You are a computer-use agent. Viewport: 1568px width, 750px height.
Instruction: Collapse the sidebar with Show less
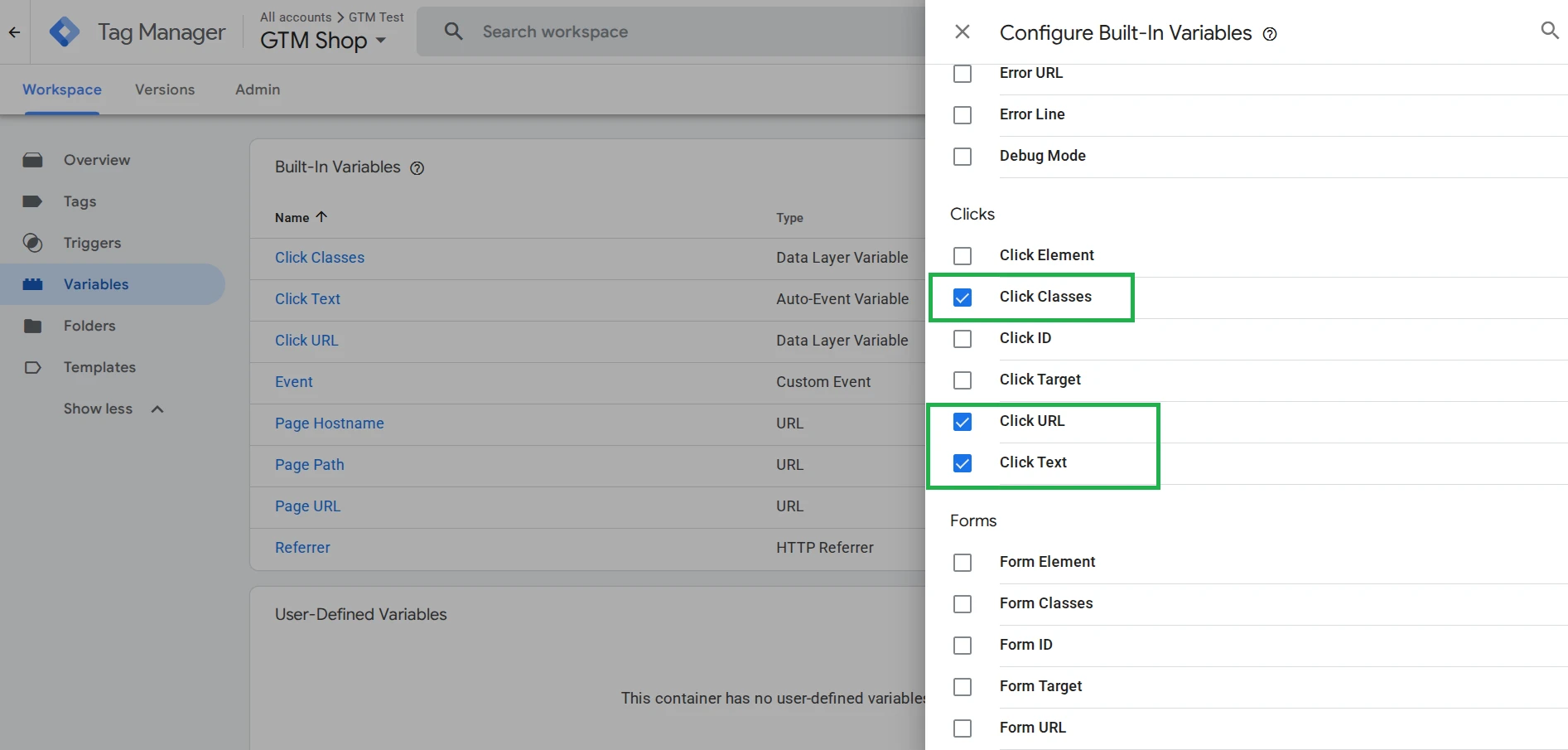click(113, 409)
